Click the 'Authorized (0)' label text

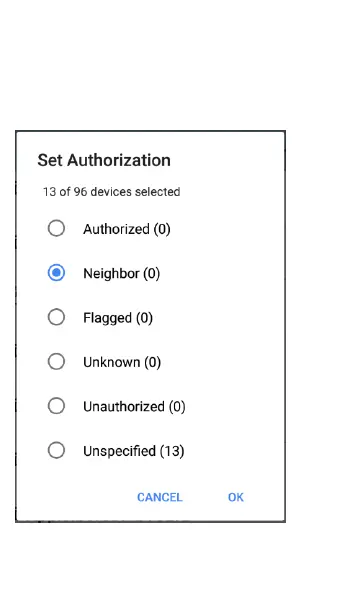pos(127,229)
